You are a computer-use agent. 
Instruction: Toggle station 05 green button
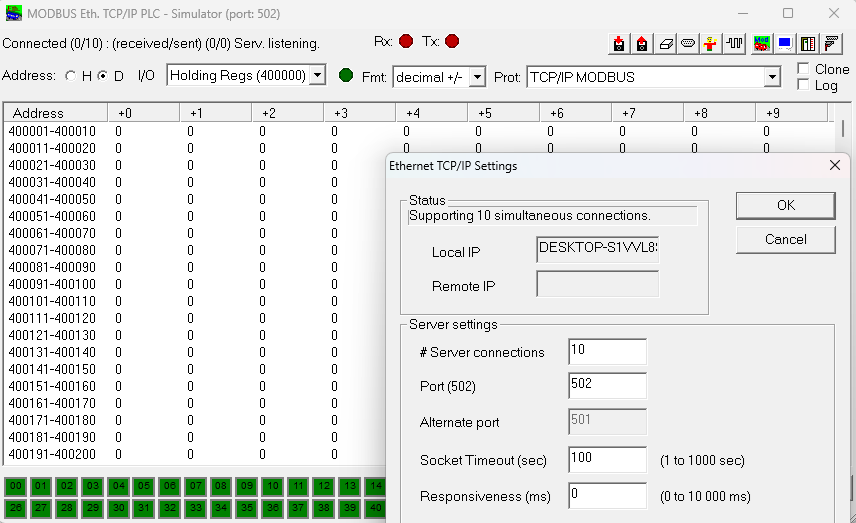(144, 486)
